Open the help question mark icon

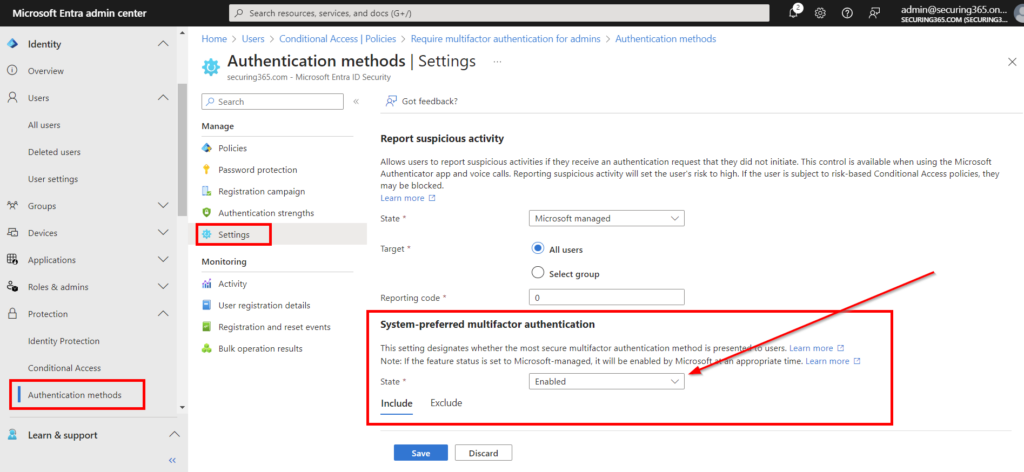coord(847,13)
